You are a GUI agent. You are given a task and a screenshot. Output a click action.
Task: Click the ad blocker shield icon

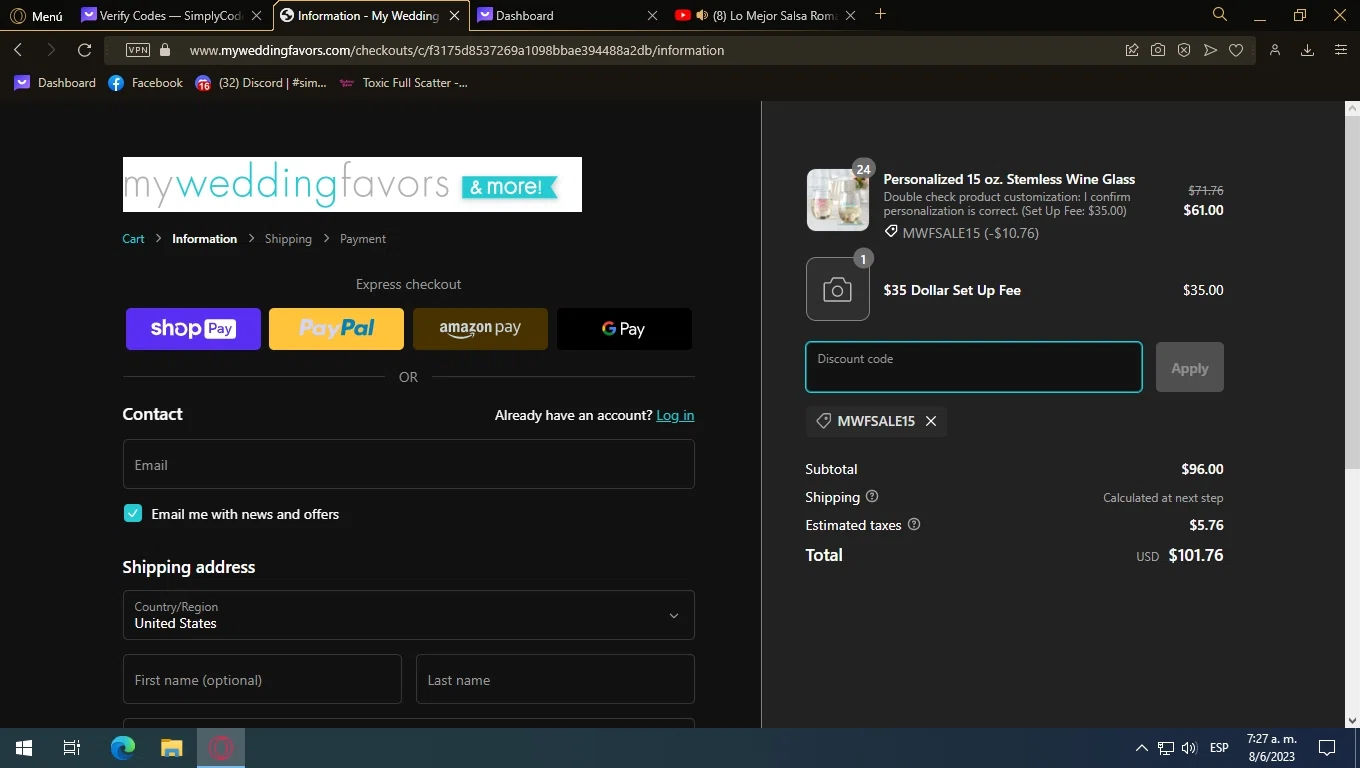click(x=1184, y=50)
